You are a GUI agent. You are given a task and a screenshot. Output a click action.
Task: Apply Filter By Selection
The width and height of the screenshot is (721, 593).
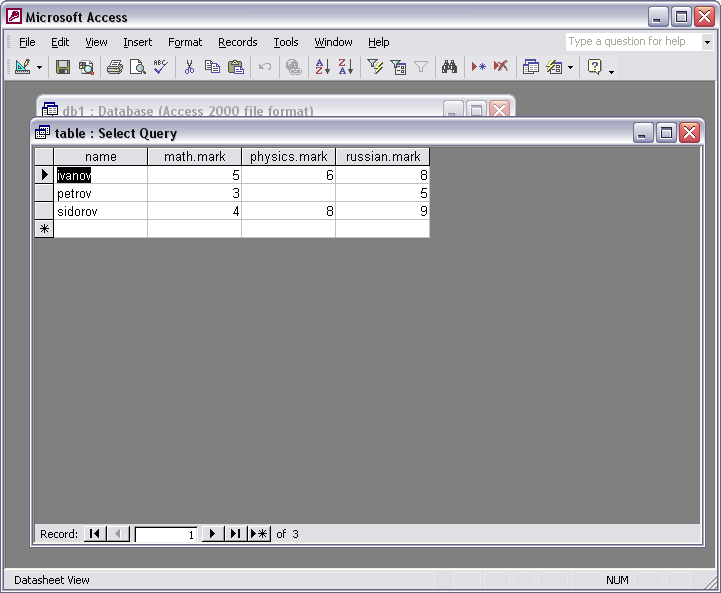[x=375, y=67]
